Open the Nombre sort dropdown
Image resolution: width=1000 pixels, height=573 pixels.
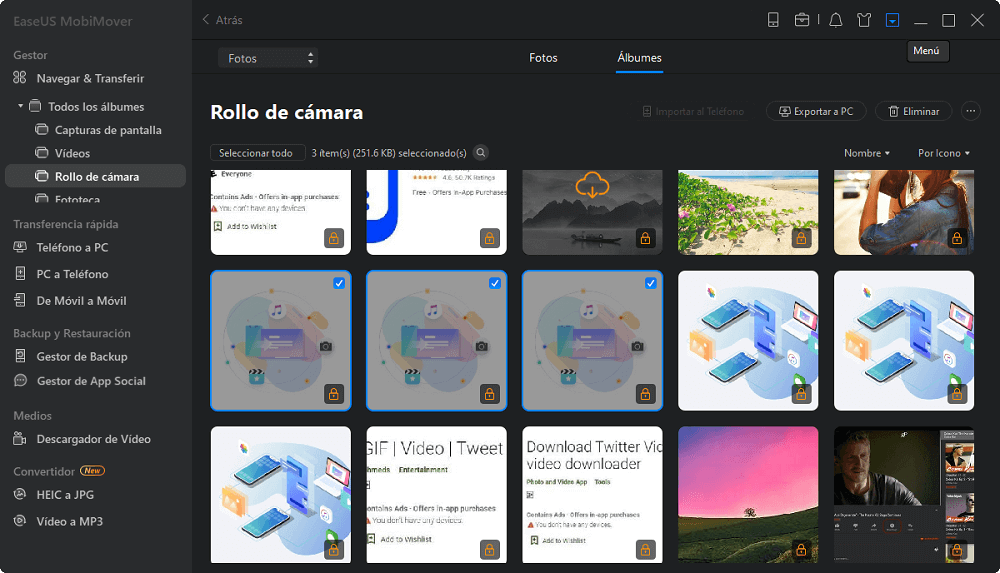coord(867,153)
